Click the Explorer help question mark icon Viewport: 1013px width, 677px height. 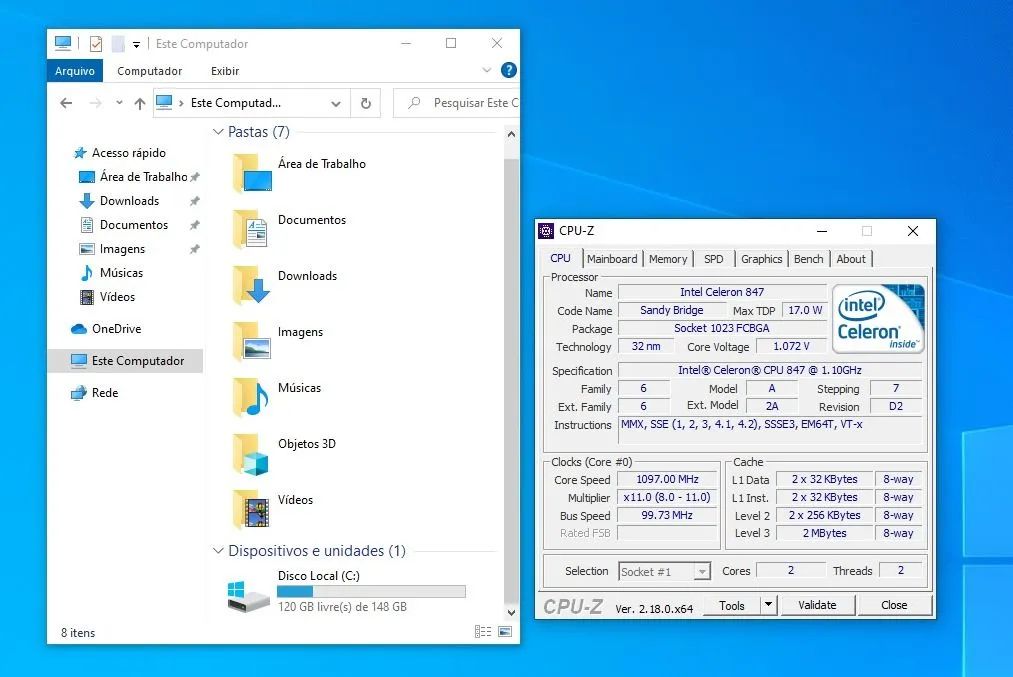pyautogui.click(x=508, y=70)
